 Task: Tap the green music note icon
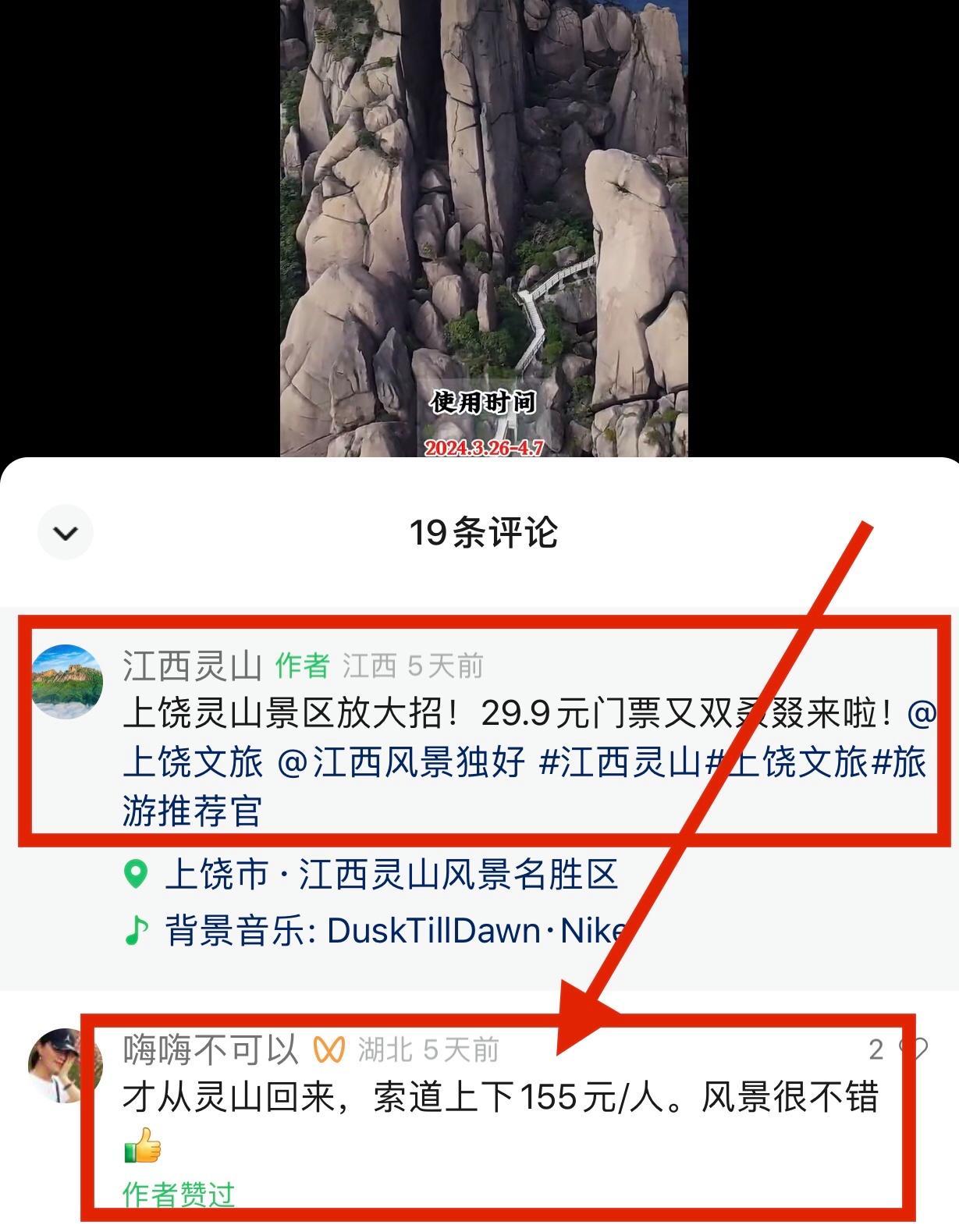click(x=136, y=930)
